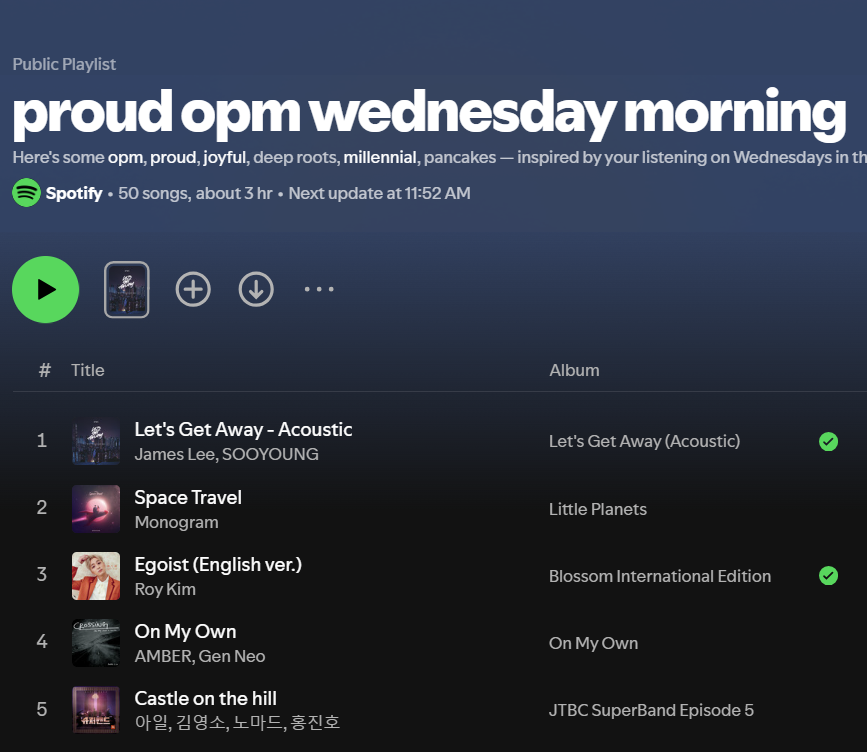This screenshot has height=752, width=867.
Task: Click the Title column header
Action: (87, 370)
